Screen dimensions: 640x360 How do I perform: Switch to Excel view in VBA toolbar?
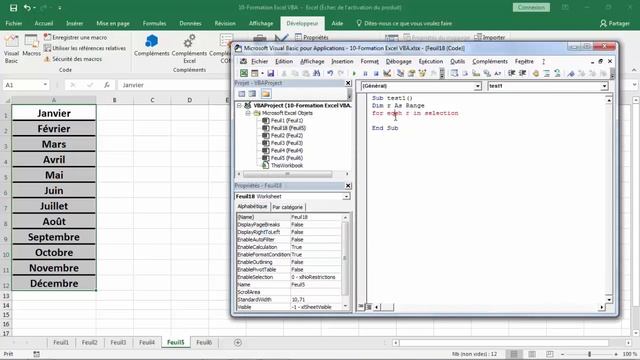[244, 73]
